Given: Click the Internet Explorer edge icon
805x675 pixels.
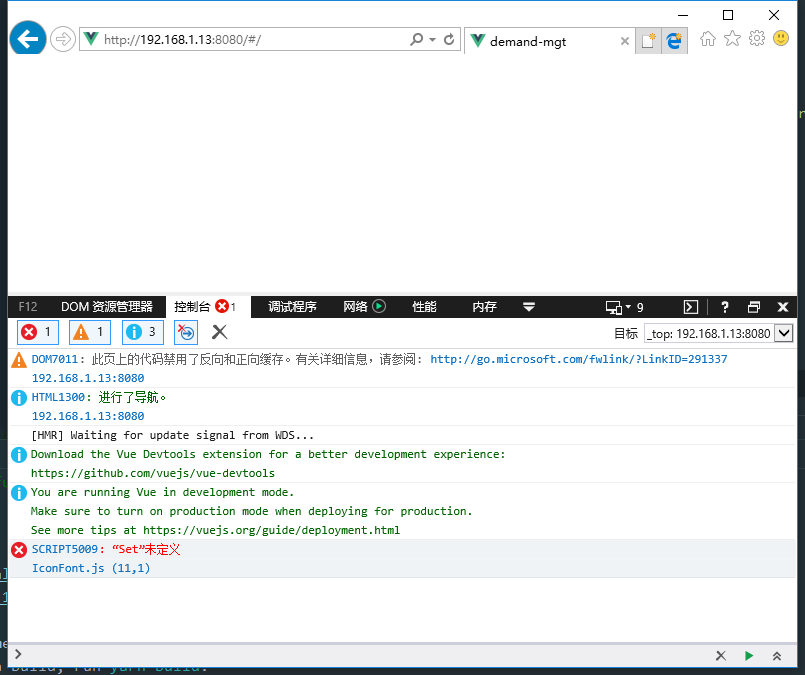Looking at the screenshot, I should pyautogui.click(x=674, y=40).
